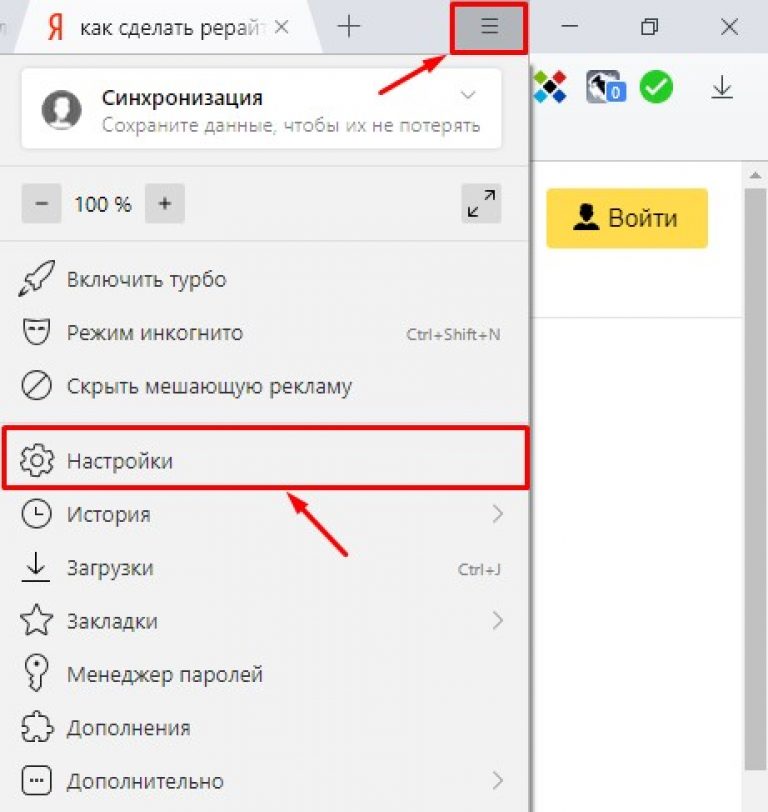Expand the Синхронизация chevron
The height and width of the screenshot is (812, 768).
(468, 95)
